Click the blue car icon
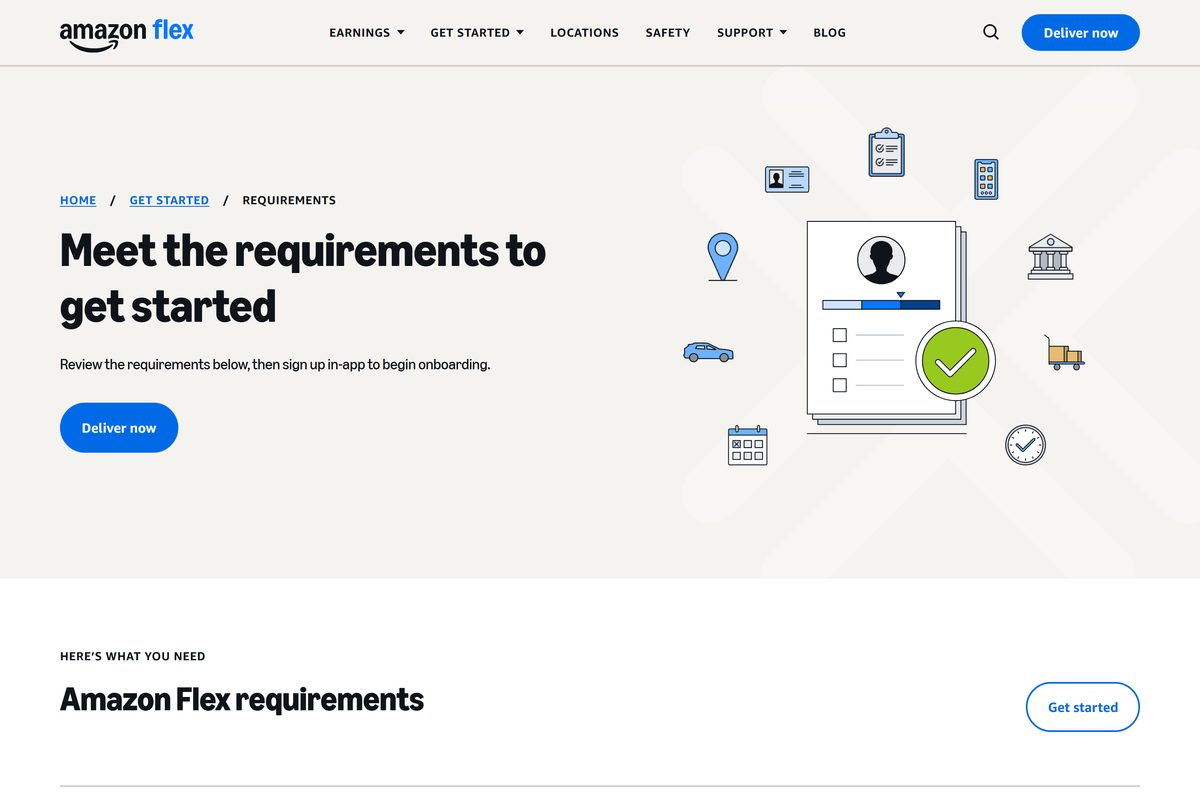The image size is (1200, 792). point(708,352)
